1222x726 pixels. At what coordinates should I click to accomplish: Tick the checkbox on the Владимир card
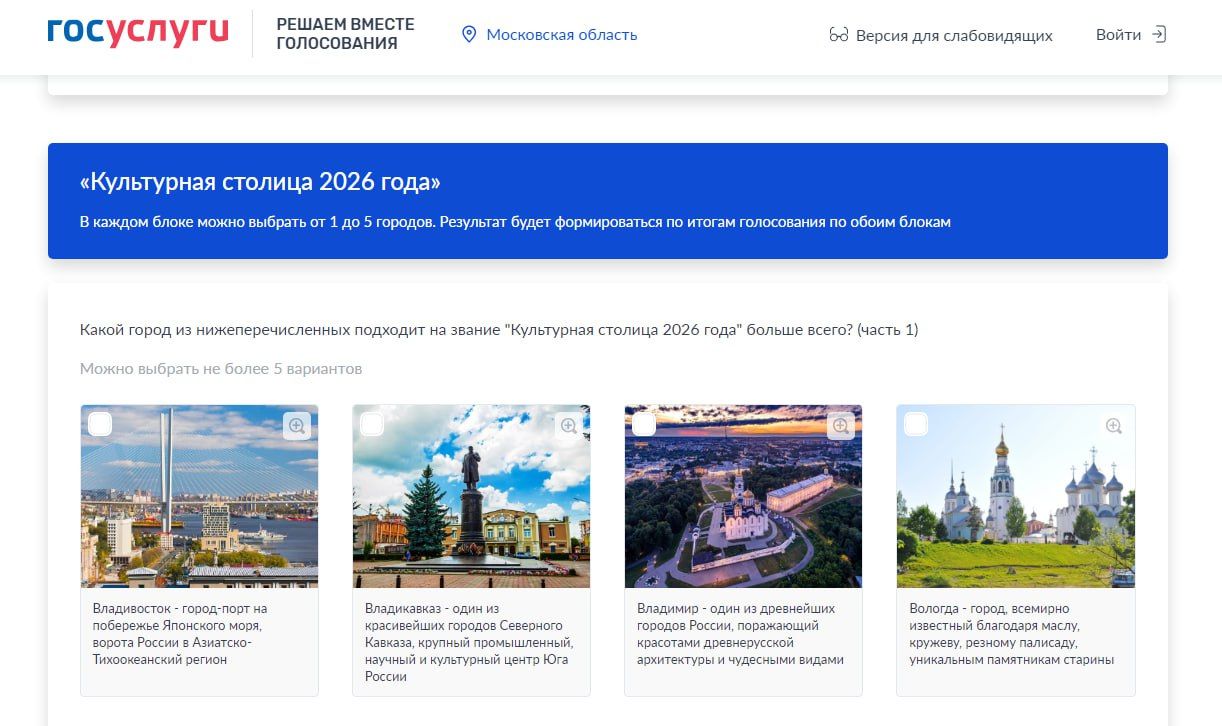644,423
